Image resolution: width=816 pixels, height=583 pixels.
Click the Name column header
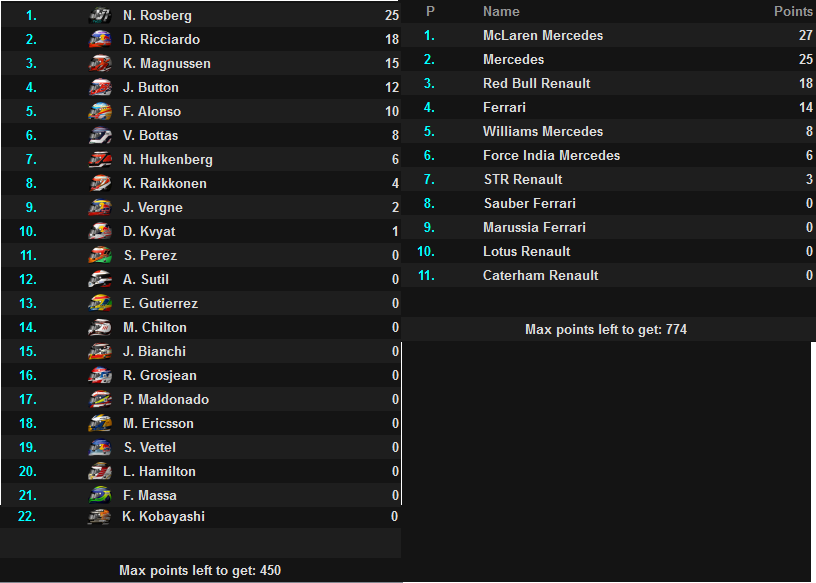click(501, 11)
